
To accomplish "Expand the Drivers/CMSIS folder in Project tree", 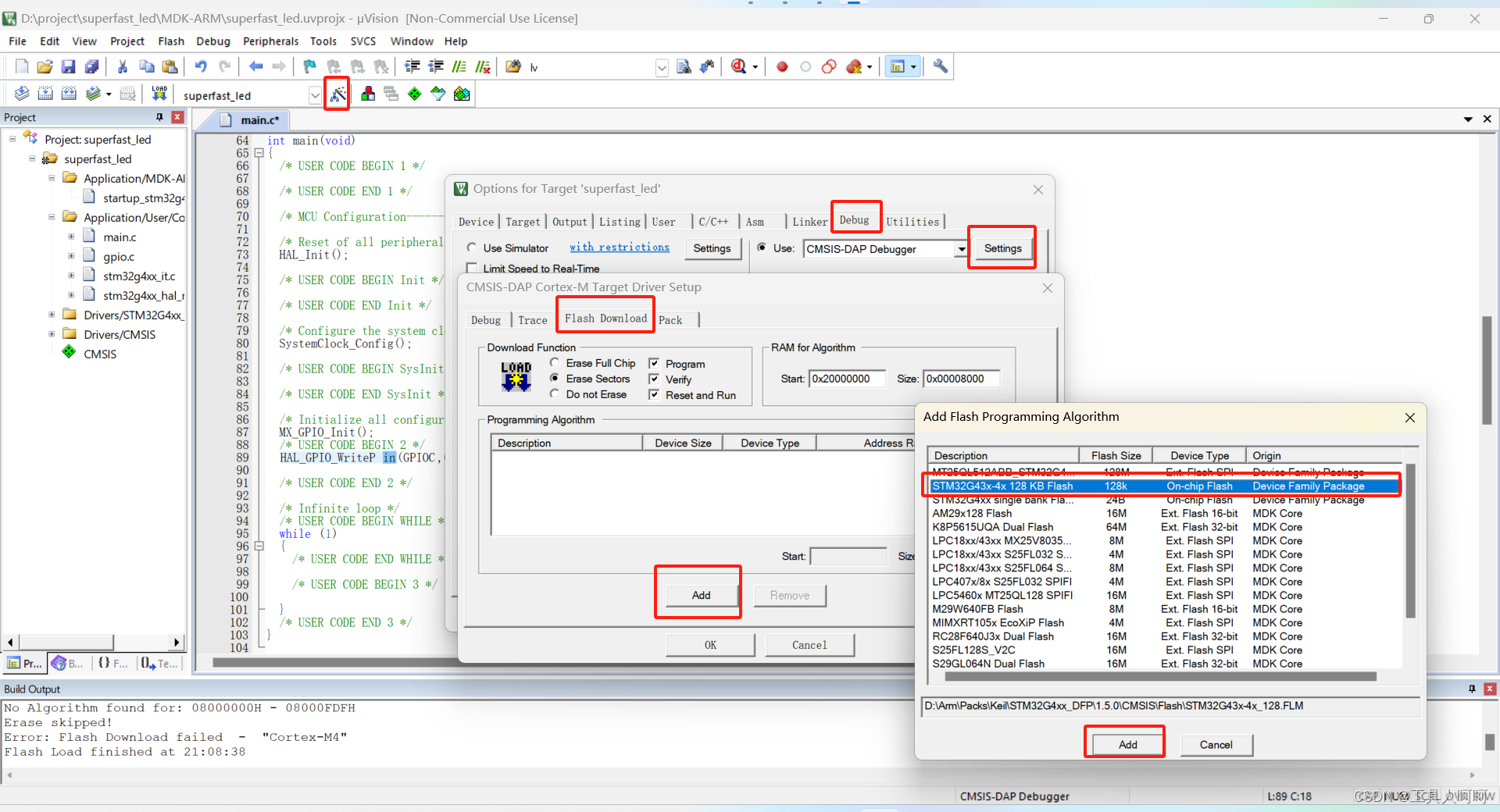I will pos(52,334).
